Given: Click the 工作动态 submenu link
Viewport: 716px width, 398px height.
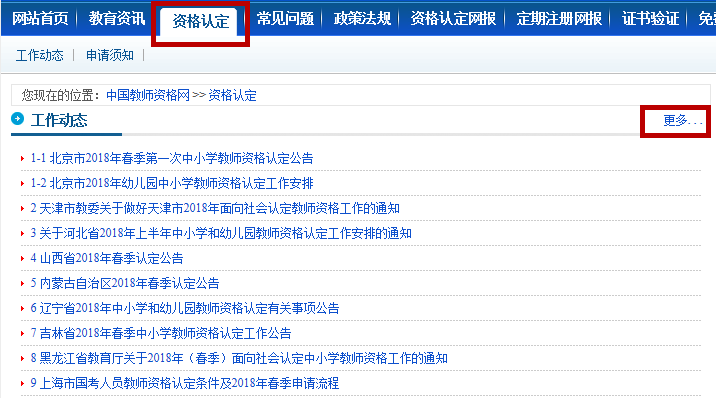Looking at the screenshot, I should tap(39, 55).
